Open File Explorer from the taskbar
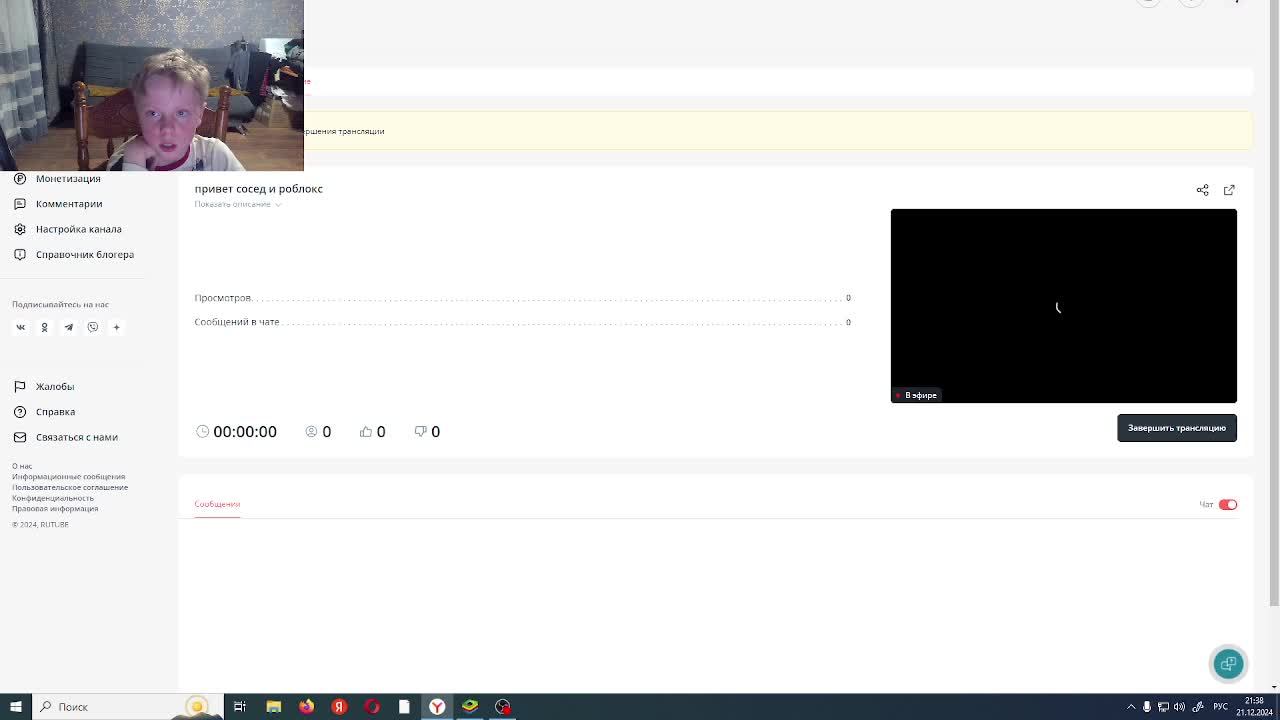The width and height of the screenshot is (1280, 720). click(273, 707)
